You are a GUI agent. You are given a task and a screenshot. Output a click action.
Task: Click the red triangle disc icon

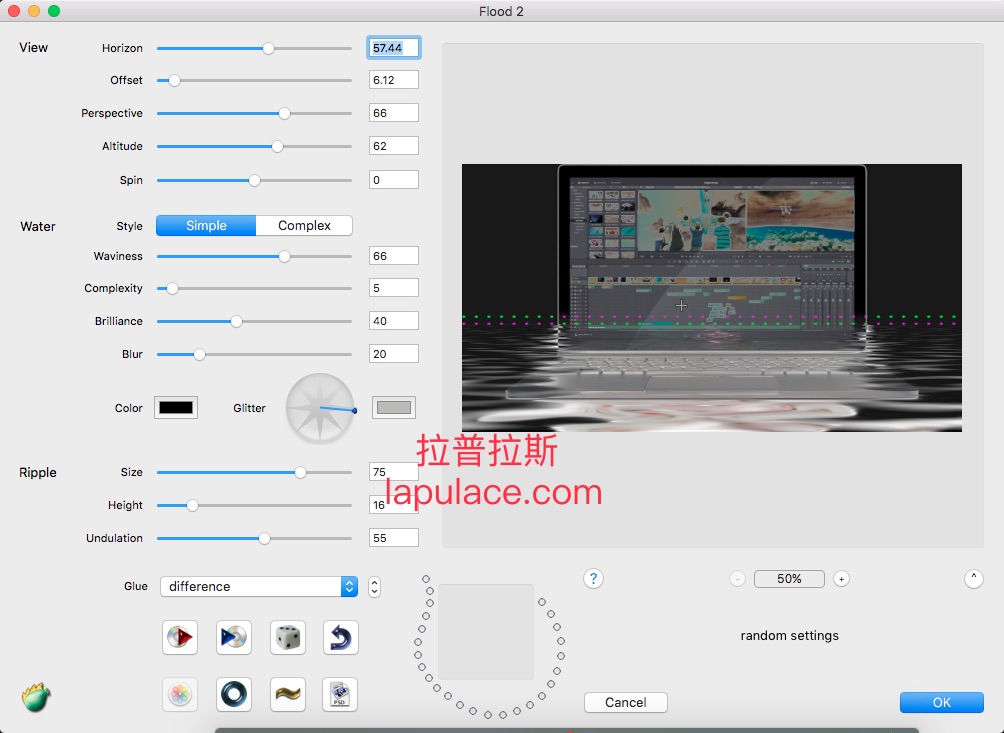(x=180, y=637)
